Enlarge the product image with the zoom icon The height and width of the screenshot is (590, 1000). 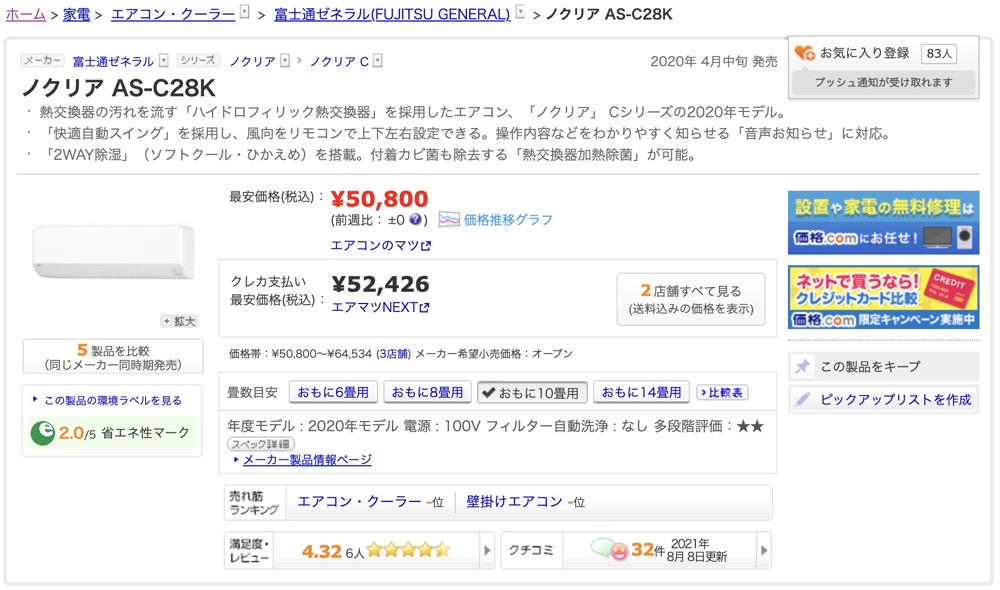[180, 321]
